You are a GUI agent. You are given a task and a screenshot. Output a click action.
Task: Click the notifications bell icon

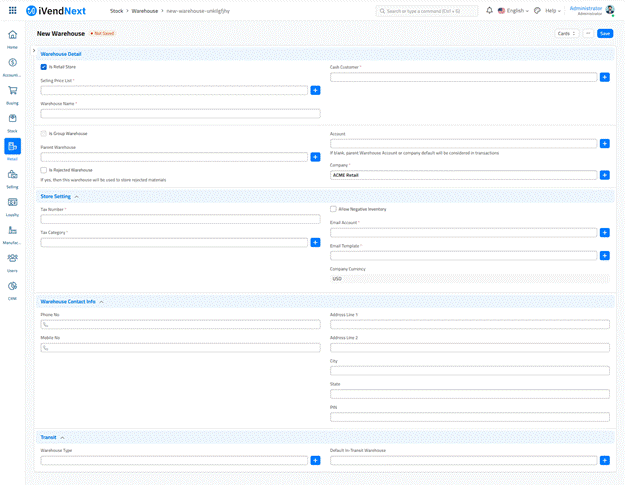pos(489,10)
